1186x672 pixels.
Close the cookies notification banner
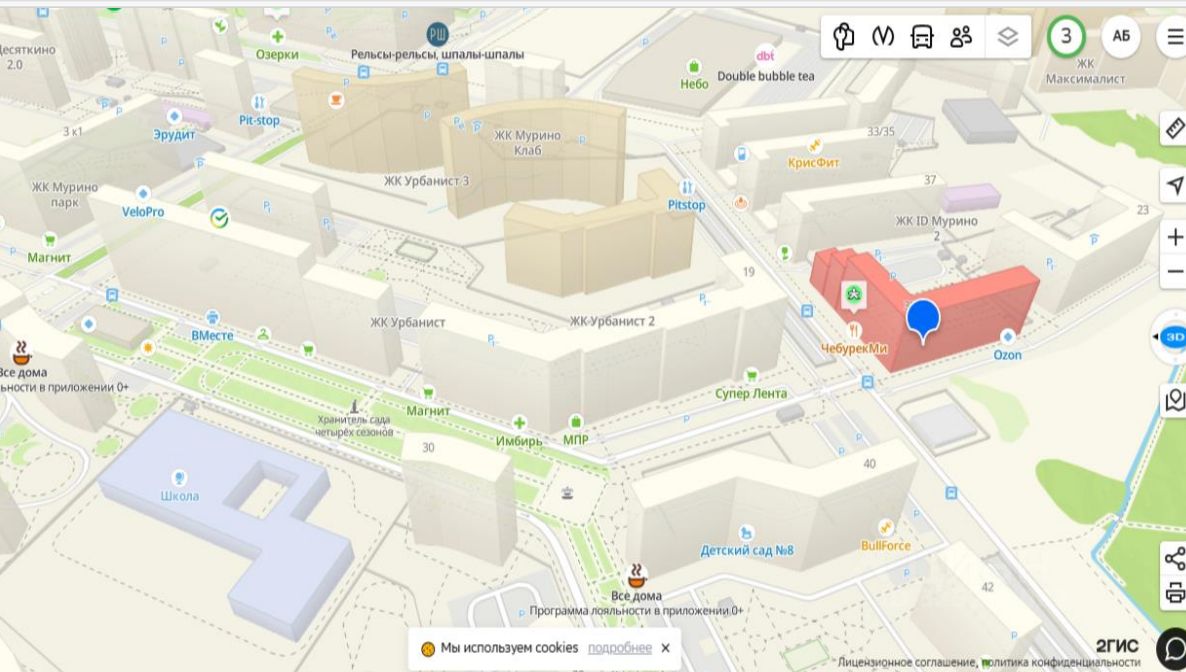[x=666, y=649]
